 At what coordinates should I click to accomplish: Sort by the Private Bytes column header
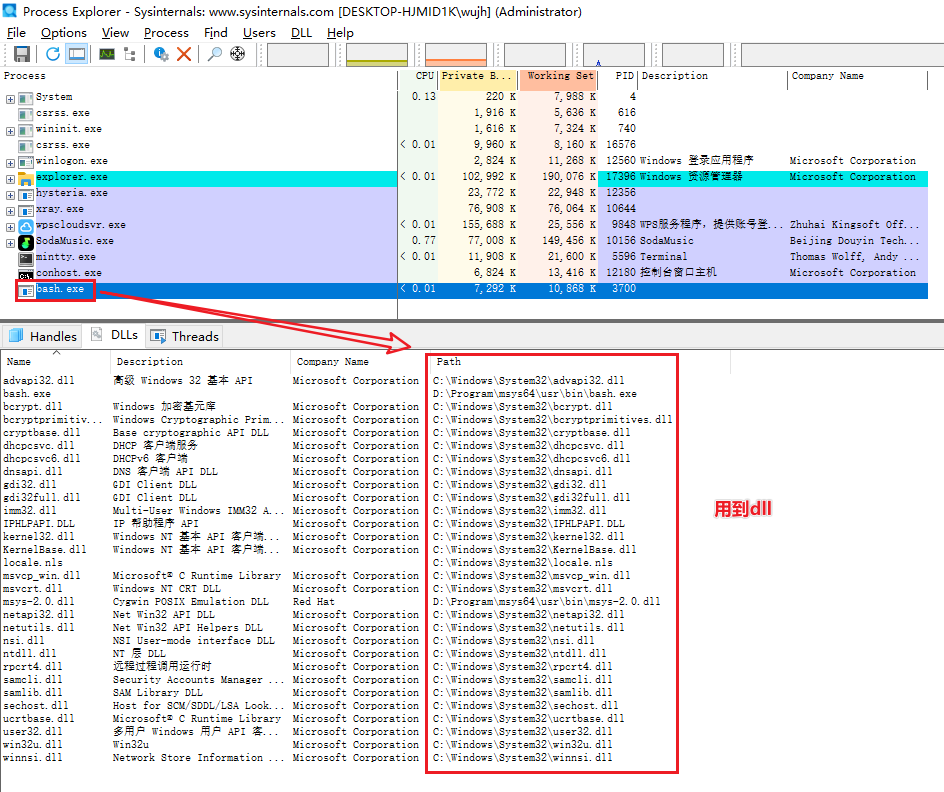point(478,76)
